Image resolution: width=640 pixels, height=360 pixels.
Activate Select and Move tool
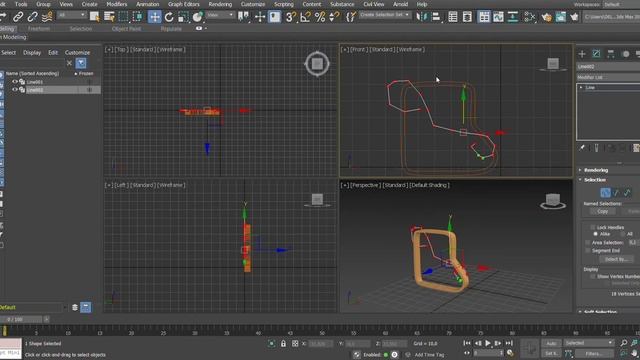[x=154, y=17]
